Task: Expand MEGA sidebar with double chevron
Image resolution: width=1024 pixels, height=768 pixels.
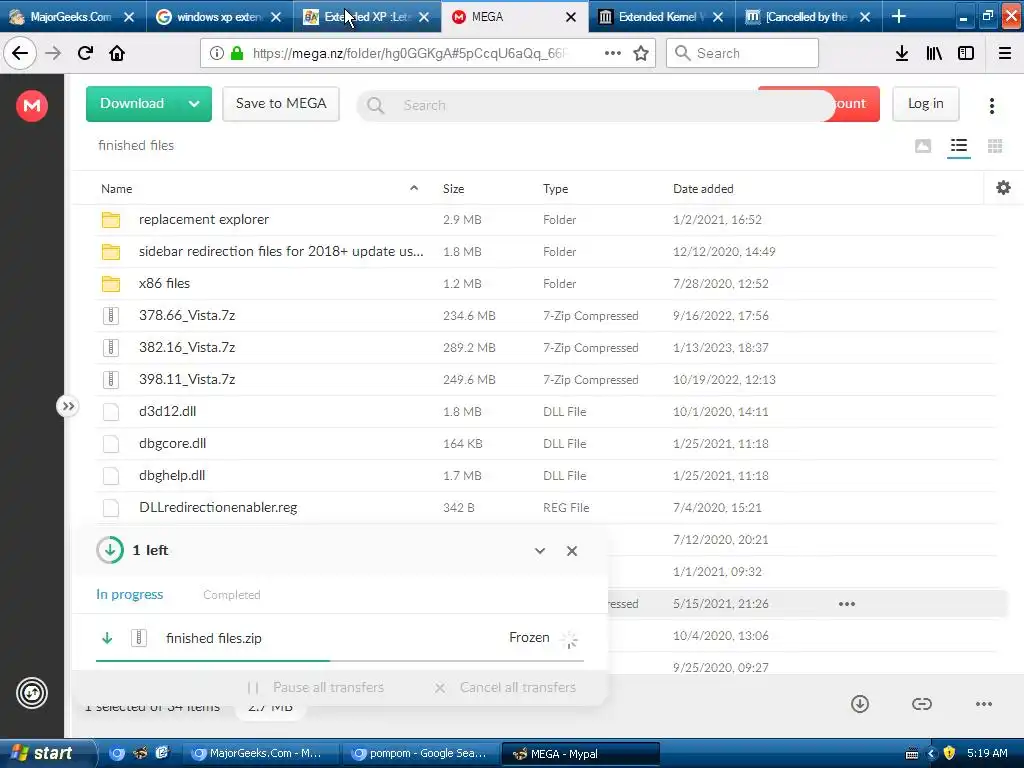Action: pyautogui.click(x=67, y=406)
